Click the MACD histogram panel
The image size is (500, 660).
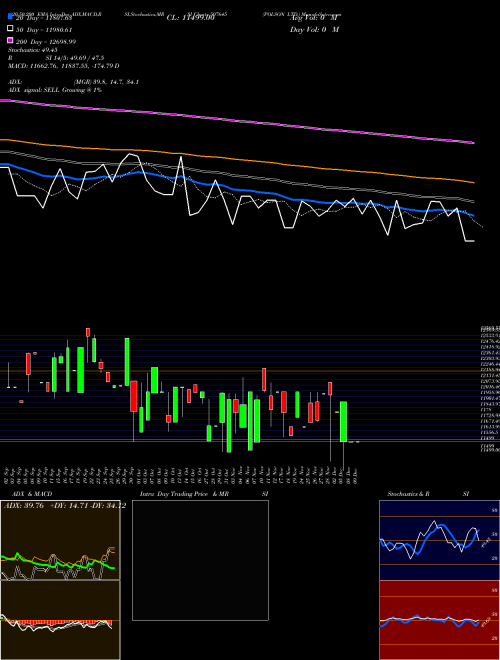pos(60,620)
